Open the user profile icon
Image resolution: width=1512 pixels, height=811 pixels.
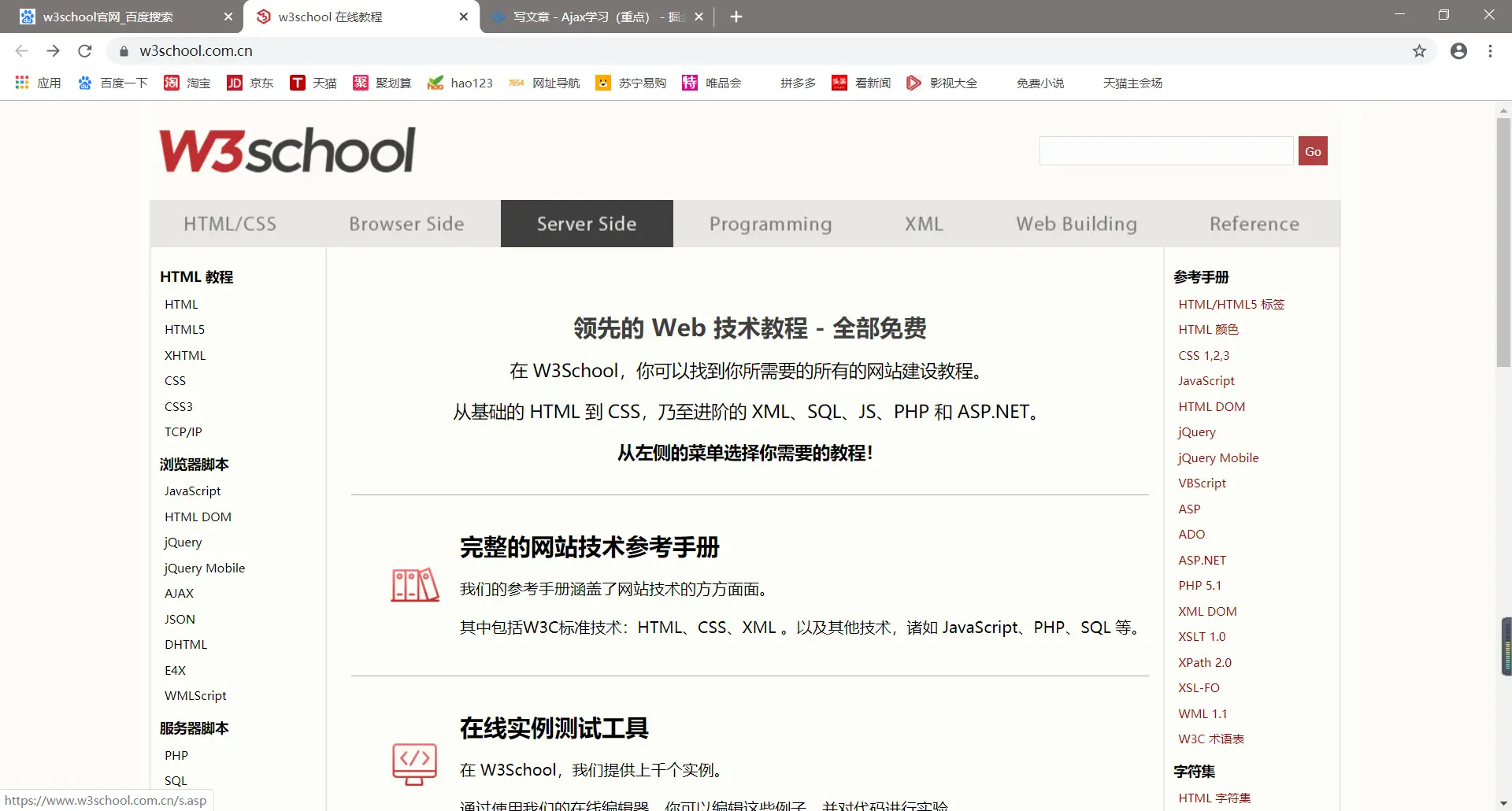point(1458,51)
